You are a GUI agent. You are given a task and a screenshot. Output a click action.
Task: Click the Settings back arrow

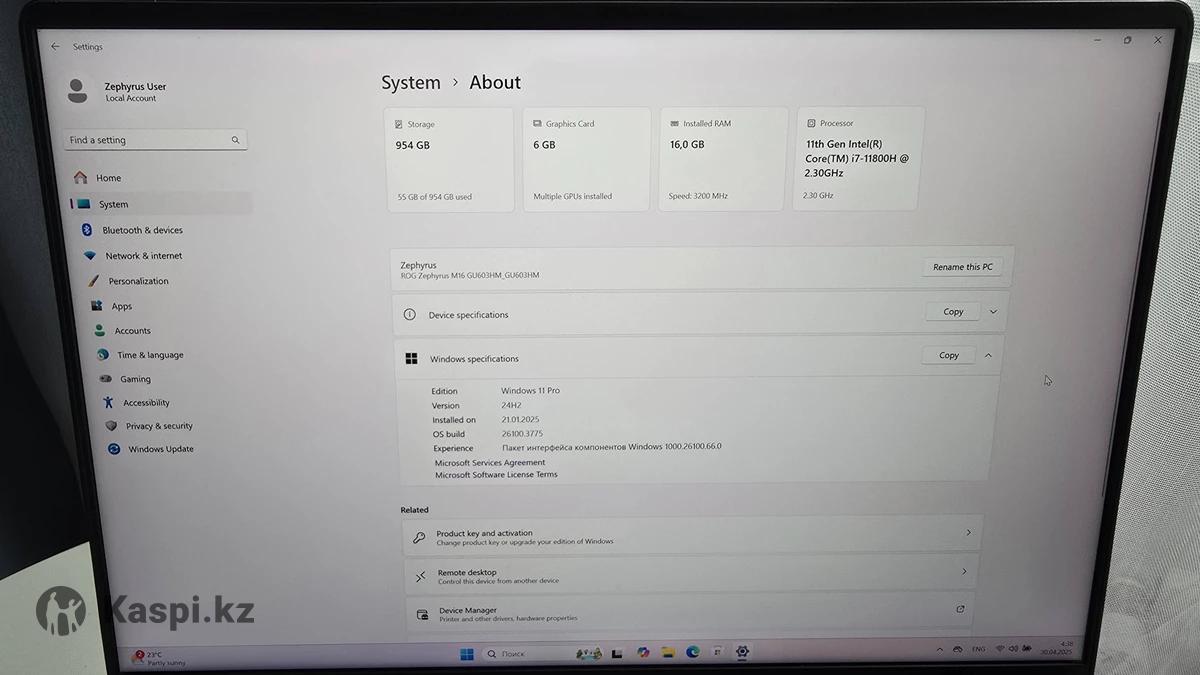point(55,46)
